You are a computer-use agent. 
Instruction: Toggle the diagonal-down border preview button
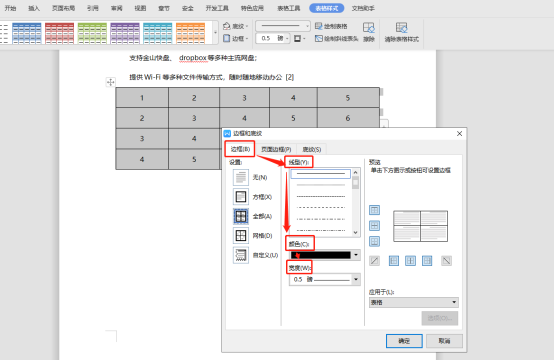pyautogui.click(x=447, y=261)
